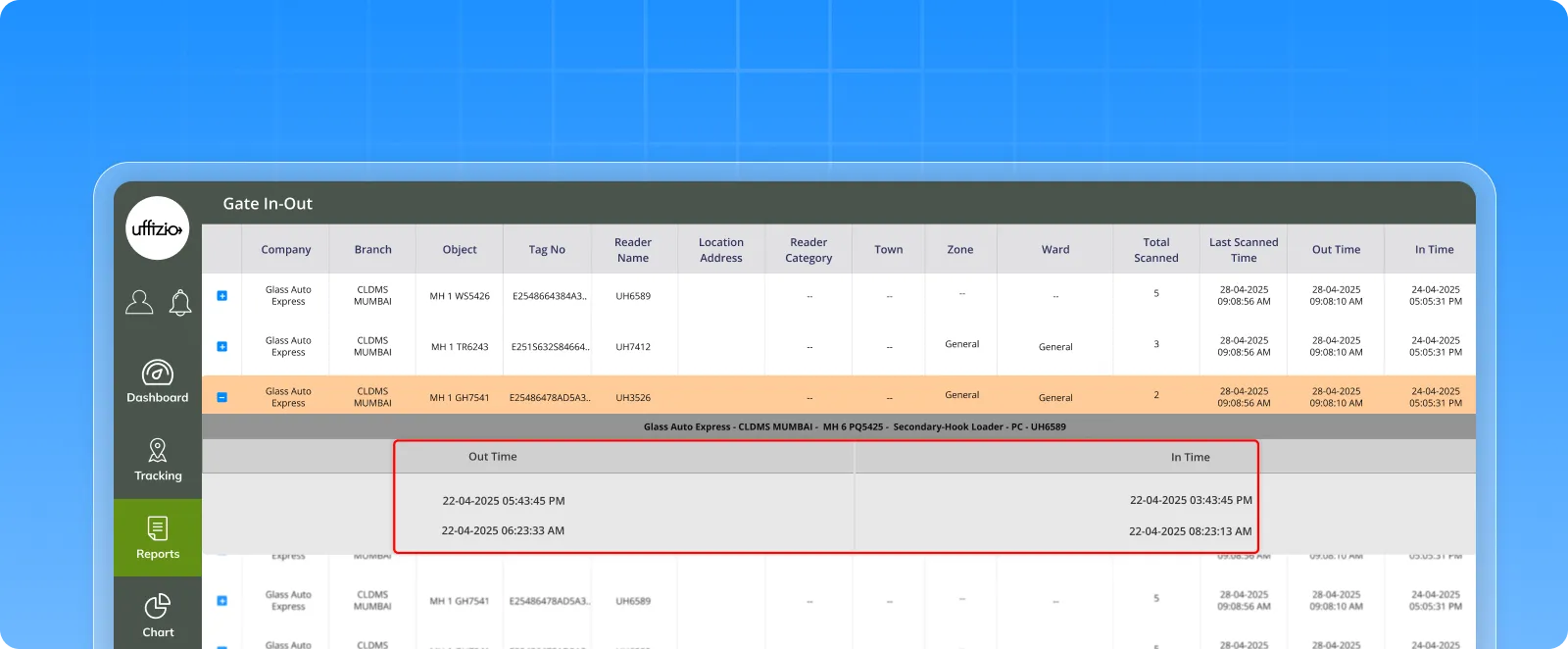The image size is (1568, 649).
Task: Expand the MH 1 TR6243 row
Action: (x=222, y=347)
